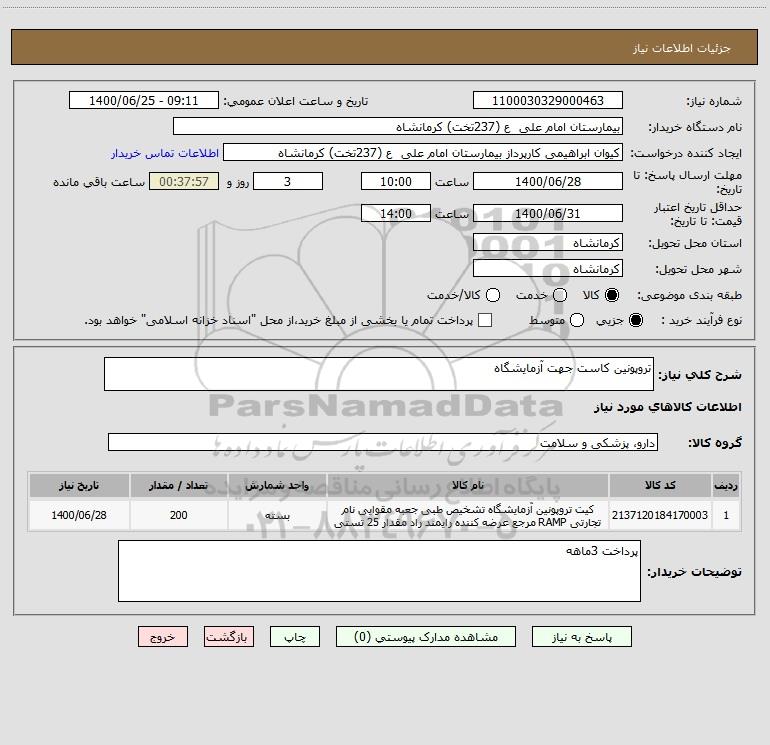Click the need number field 1100030329000463
770x745 pixels.
548,100
